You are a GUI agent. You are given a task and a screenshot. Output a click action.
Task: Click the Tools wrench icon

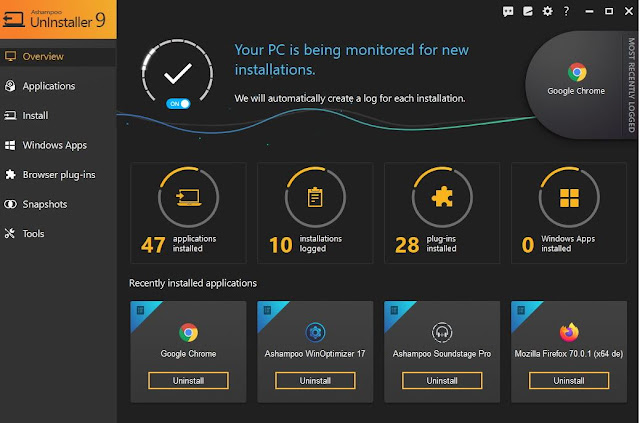(10, 234)
